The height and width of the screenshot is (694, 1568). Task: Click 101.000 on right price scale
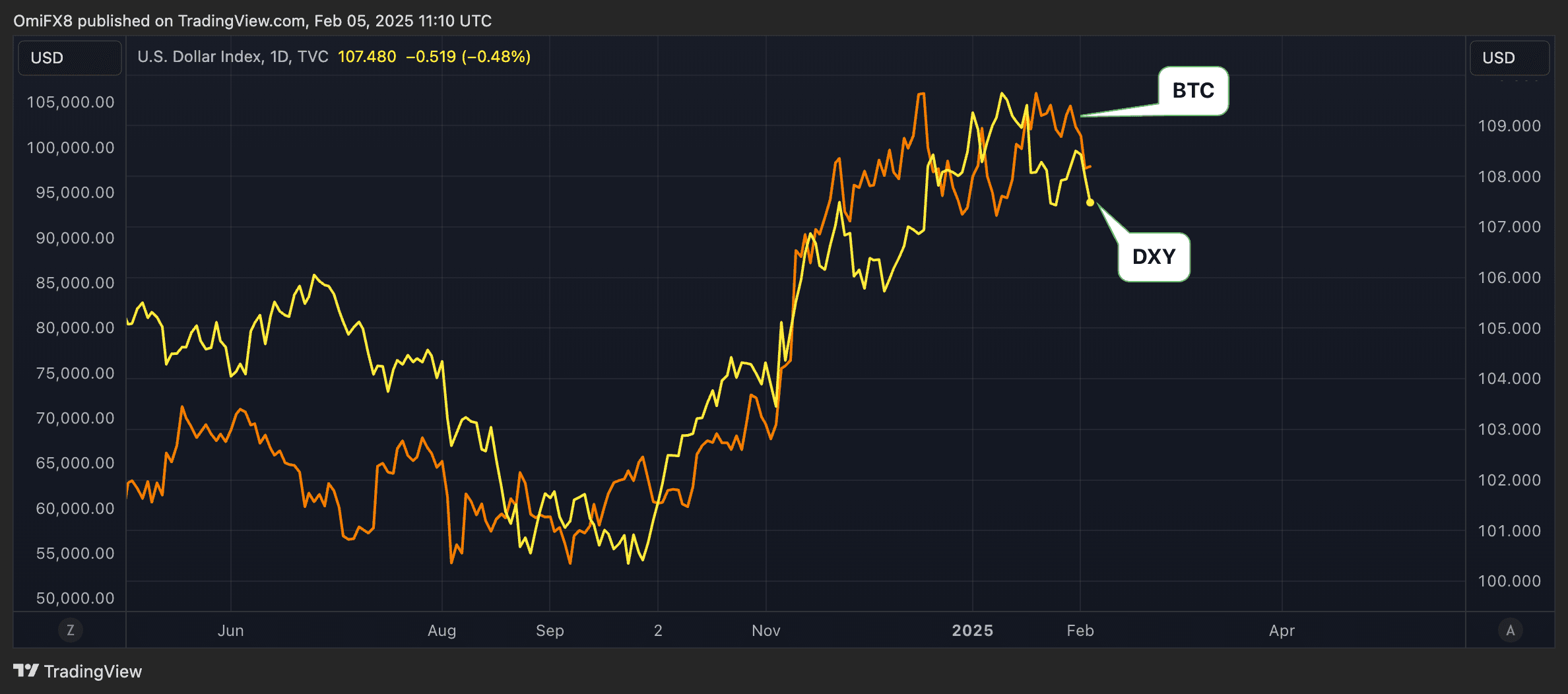tap(1509, 531)
